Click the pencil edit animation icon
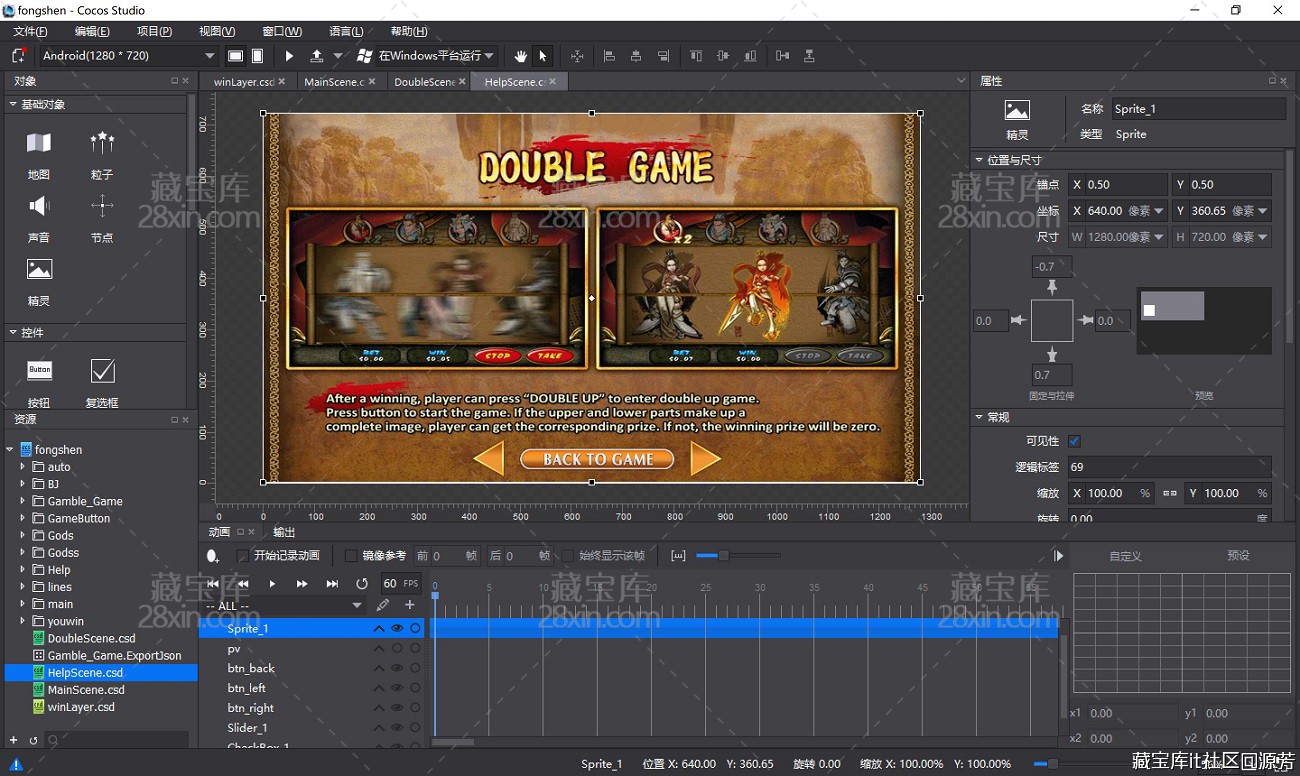 coord(383,605)
